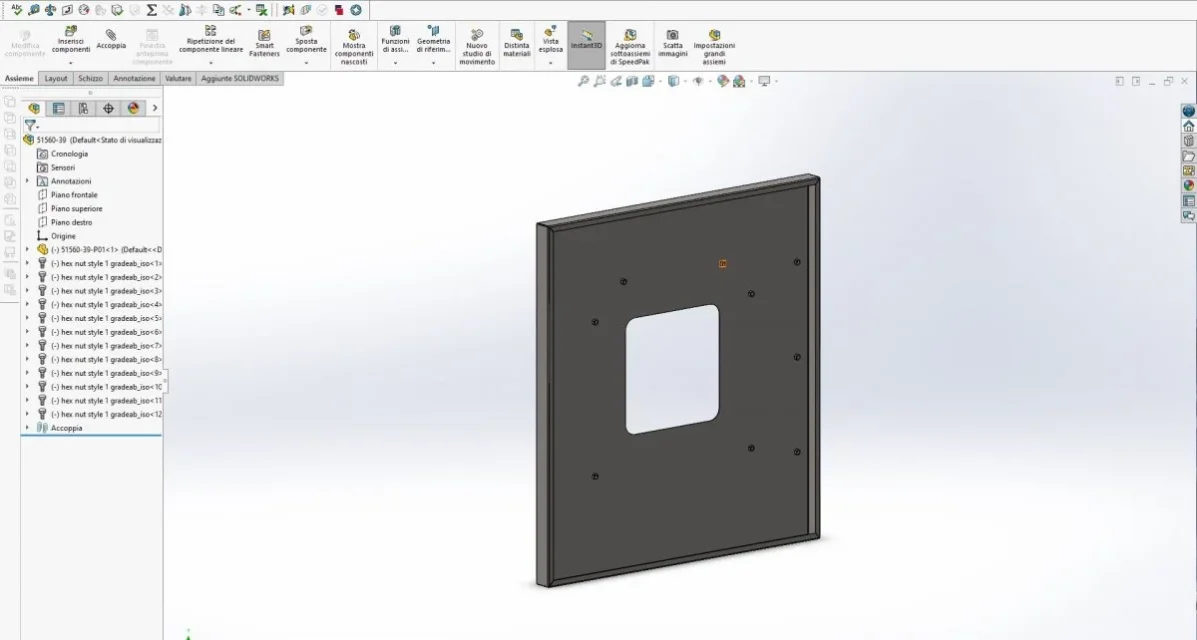Switch to the Annotazione tab
The width and height of the screenshot is (1197, 640).
point(134,79)
